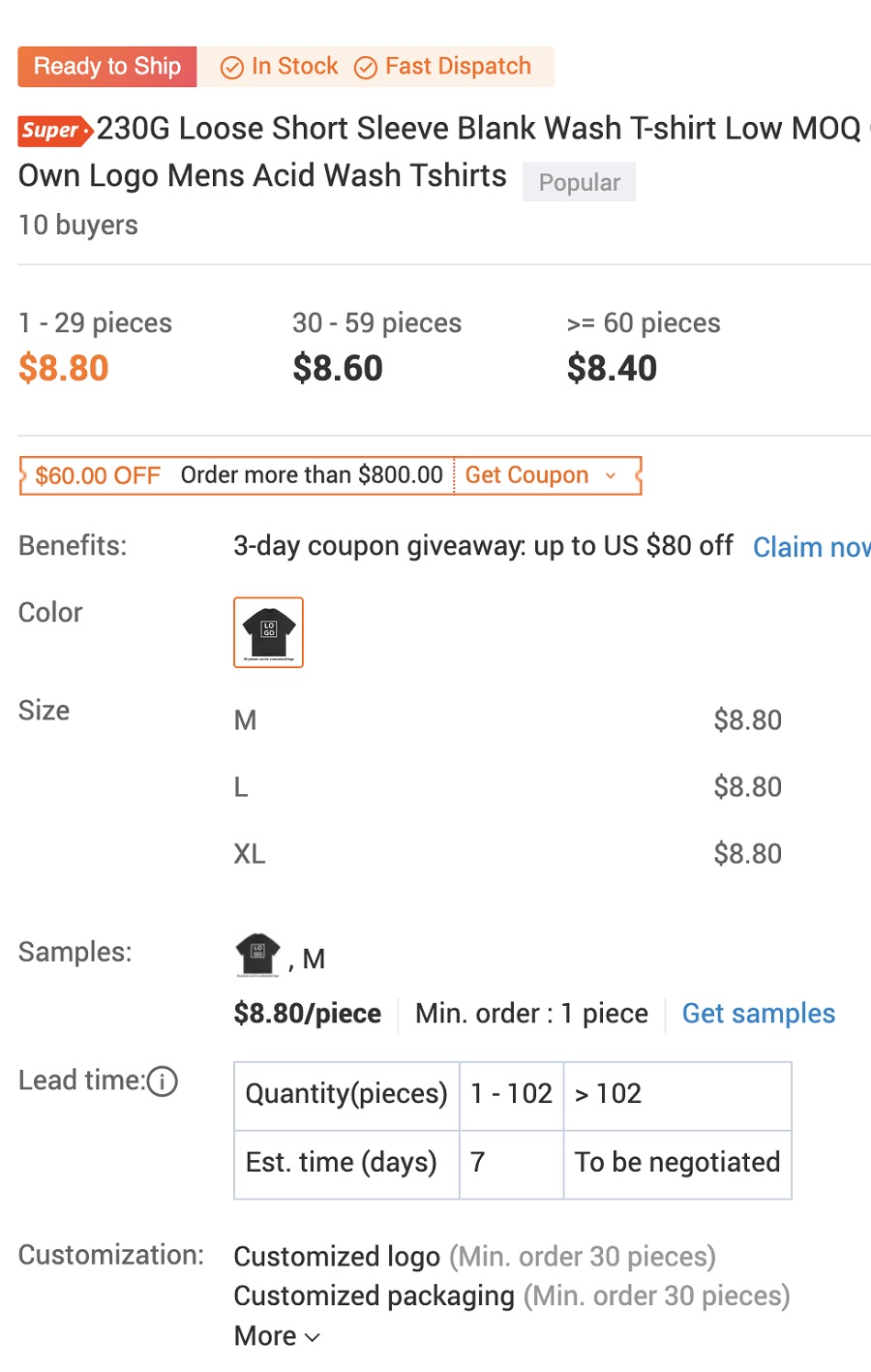Click the Popular tag next to title
This screenshot has height=1372, width=871.
[579, 182]
